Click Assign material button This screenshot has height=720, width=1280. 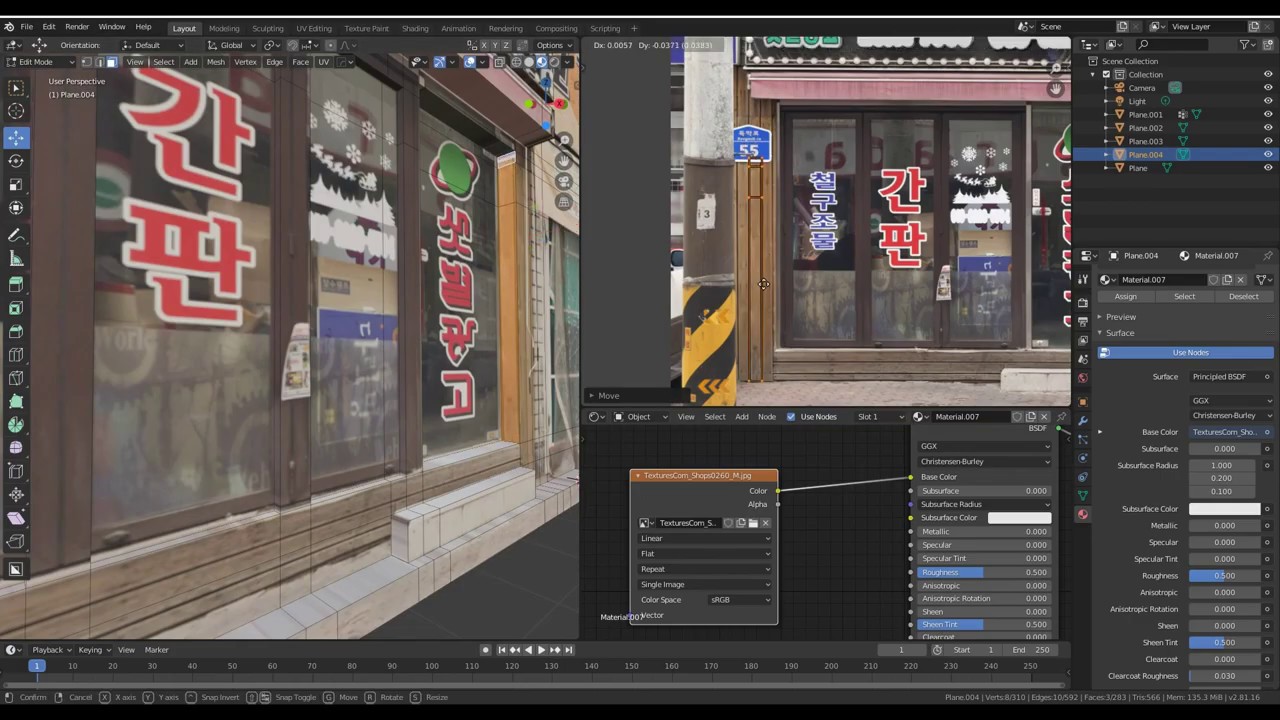[1126, 296]
